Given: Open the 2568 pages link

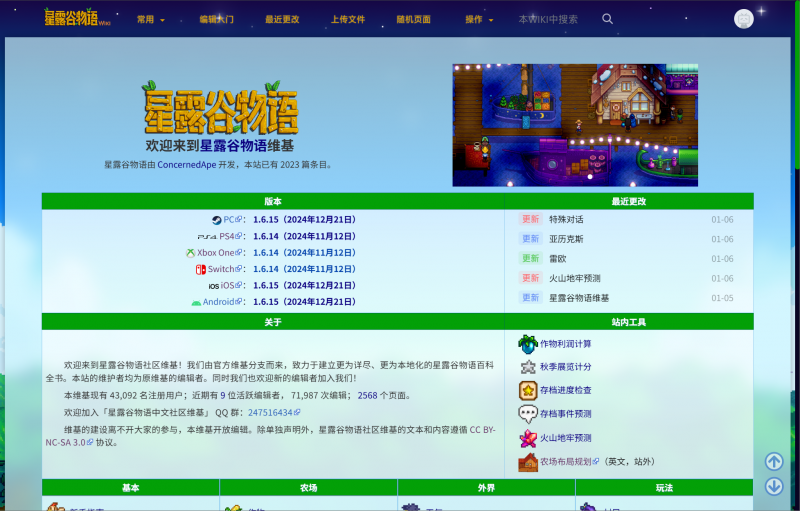Looking at the screenshot, I should click(367, 395).
